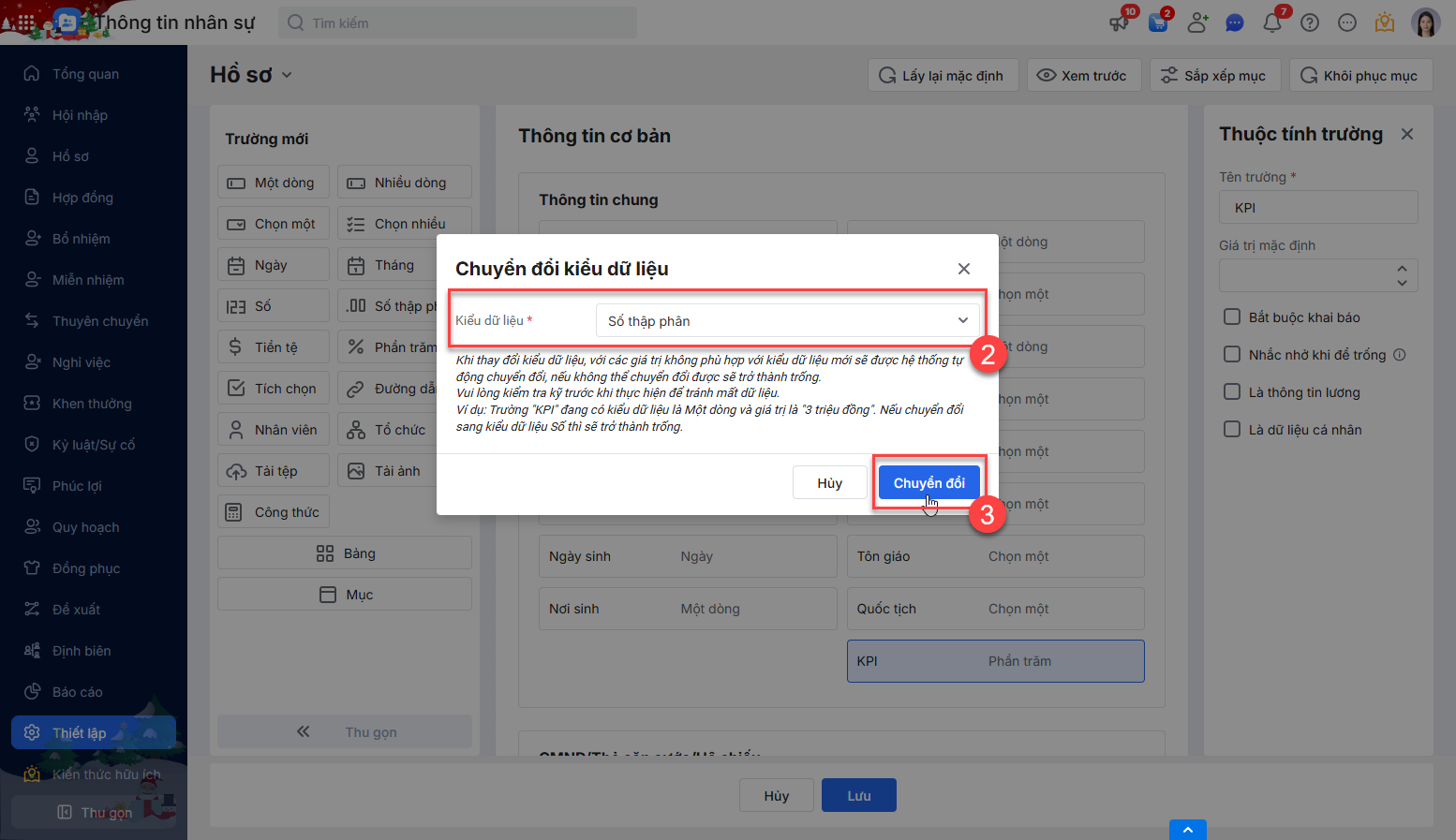Open Hợp đồng sidebar item
The image size is (1456, 840).
click(x=94, y=198)
